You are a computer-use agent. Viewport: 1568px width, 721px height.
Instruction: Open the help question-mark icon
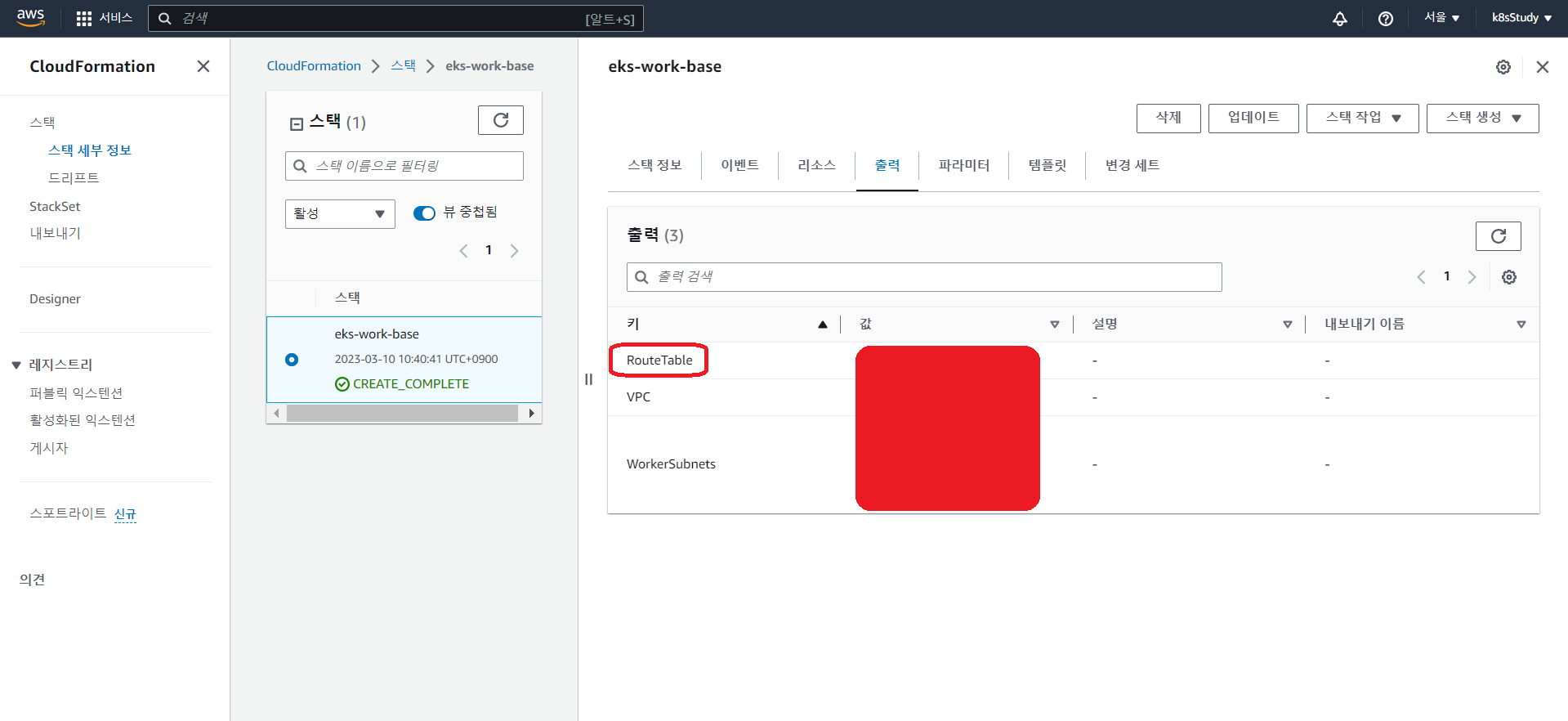pos(1386,18)
